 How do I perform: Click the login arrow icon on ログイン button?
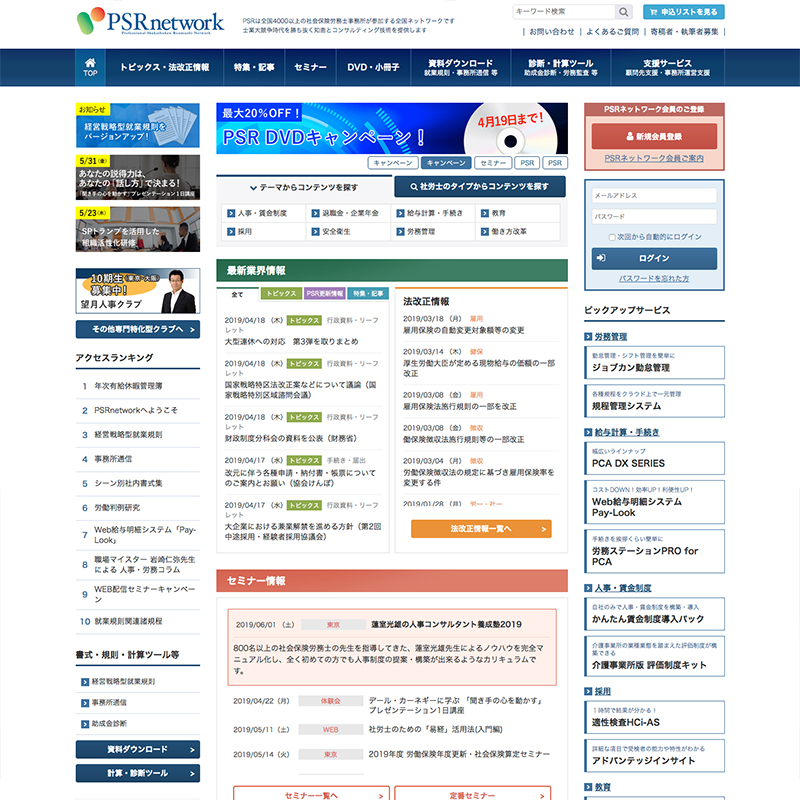click(x=602, y=258)
